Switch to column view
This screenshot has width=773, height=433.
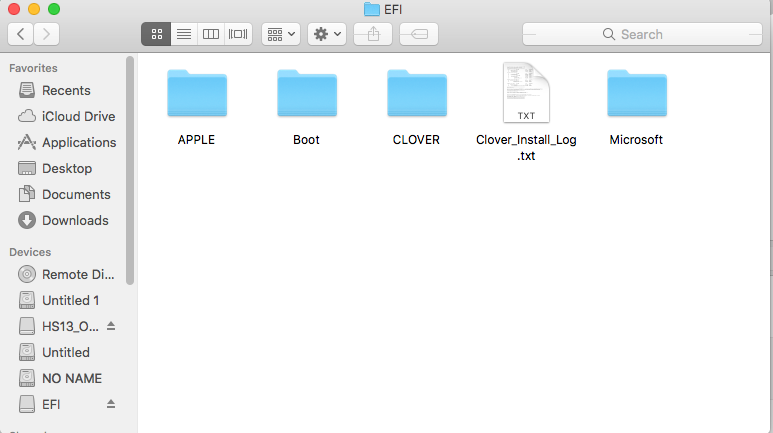pyautogui.click(x=210, y=34)
